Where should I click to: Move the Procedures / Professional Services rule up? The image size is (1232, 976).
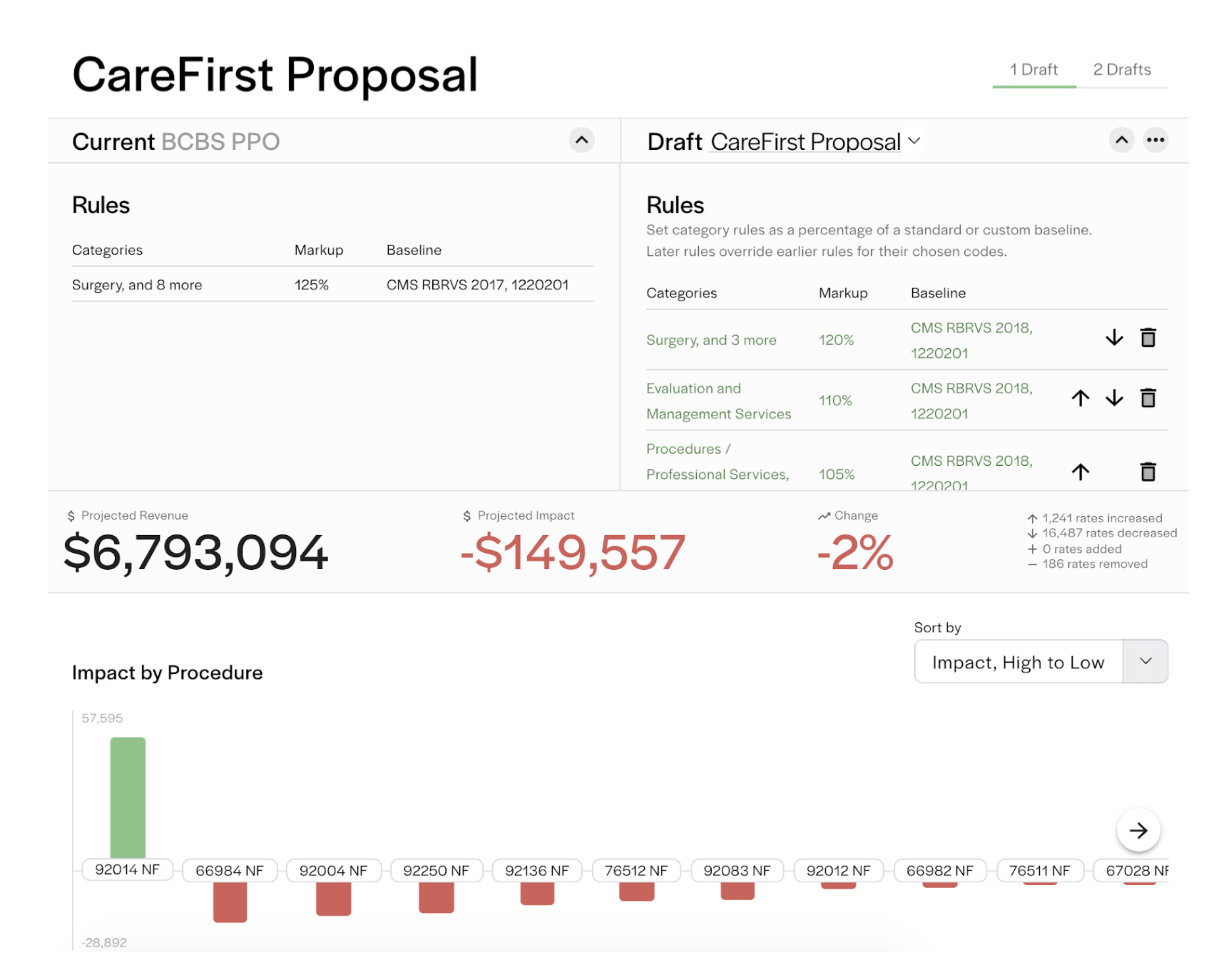(x=1080, y=472)
